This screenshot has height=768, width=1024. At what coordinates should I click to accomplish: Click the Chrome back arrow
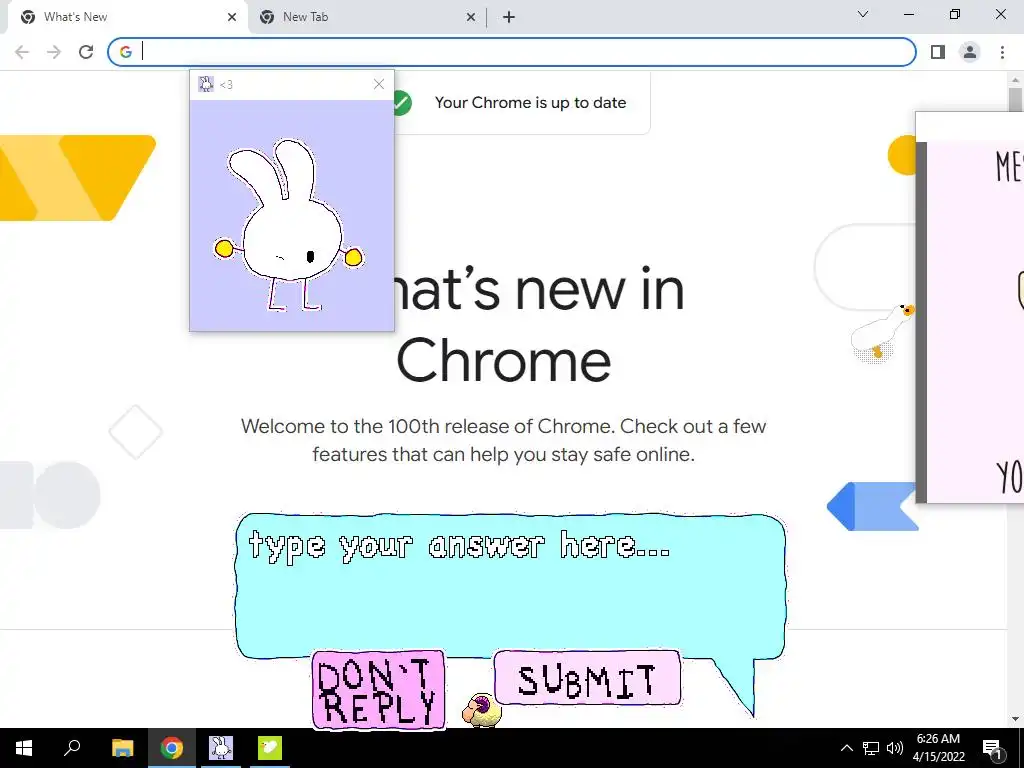tap(22, 52)
